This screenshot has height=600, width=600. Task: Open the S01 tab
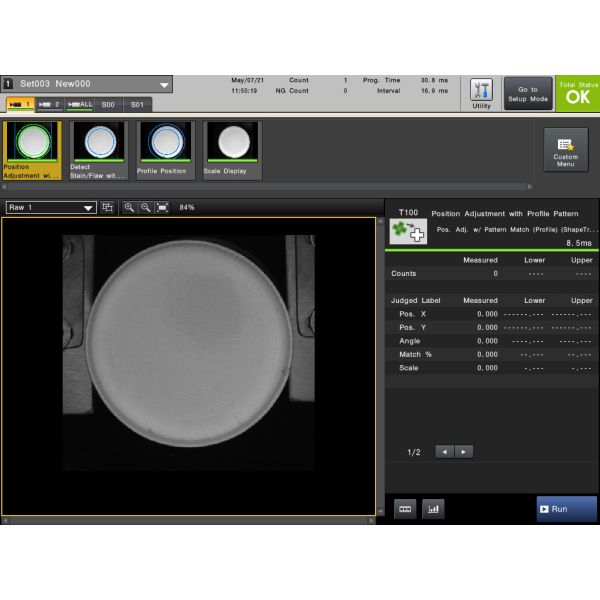pyautogui.click(x=137, y=104)
